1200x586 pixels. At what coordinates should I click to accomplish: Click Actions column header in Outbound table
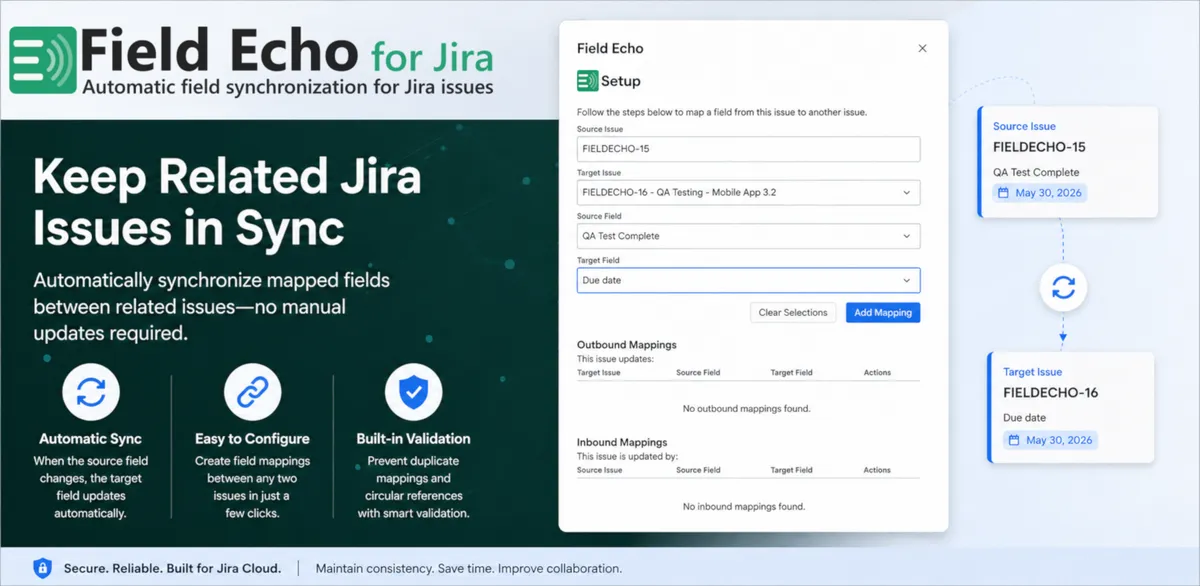click(x=877, y=372)
